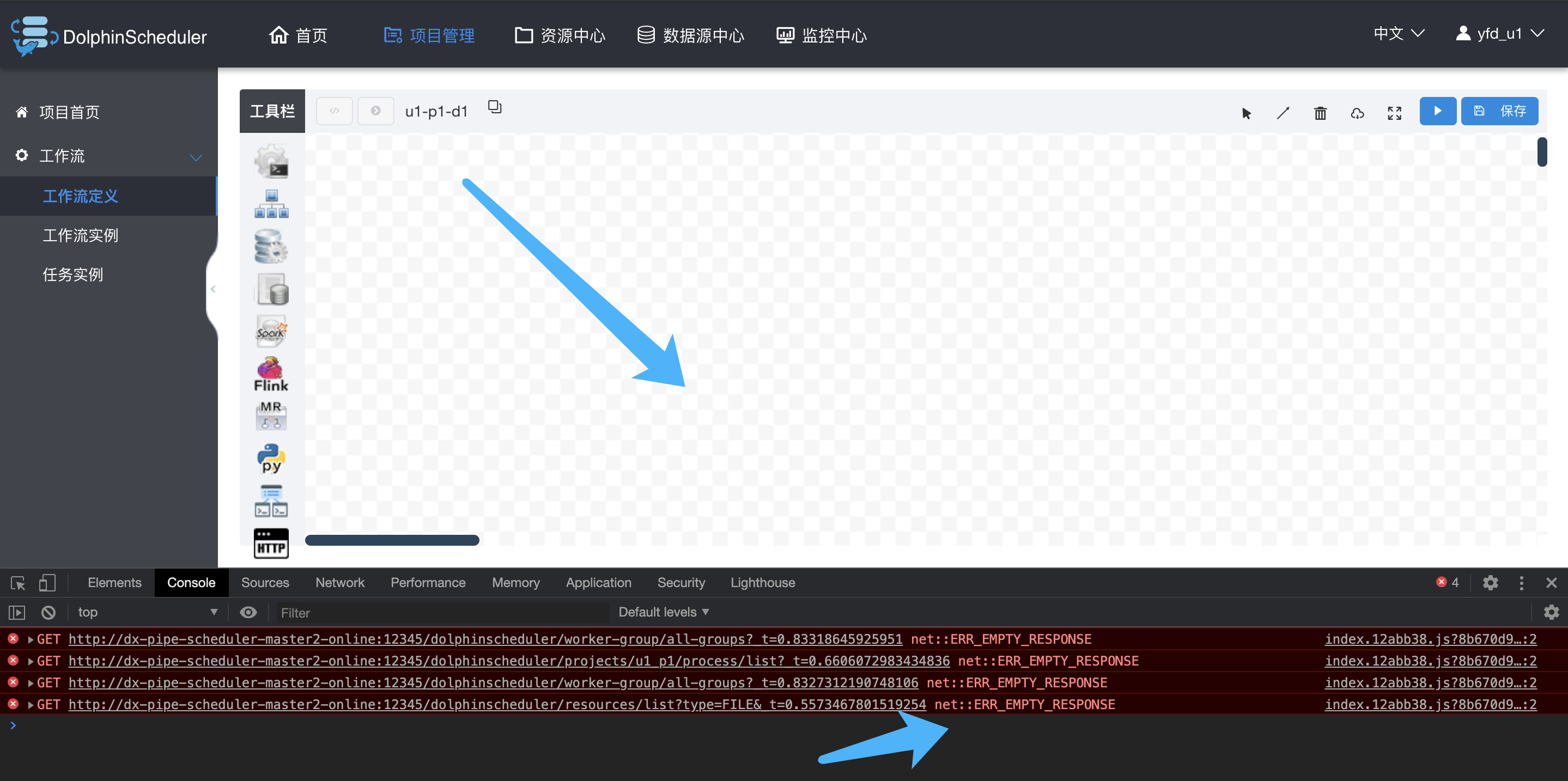Click the pointer drag-node tool
This screenshot has height=781, width=1568.
click(x=1246, y=113)
